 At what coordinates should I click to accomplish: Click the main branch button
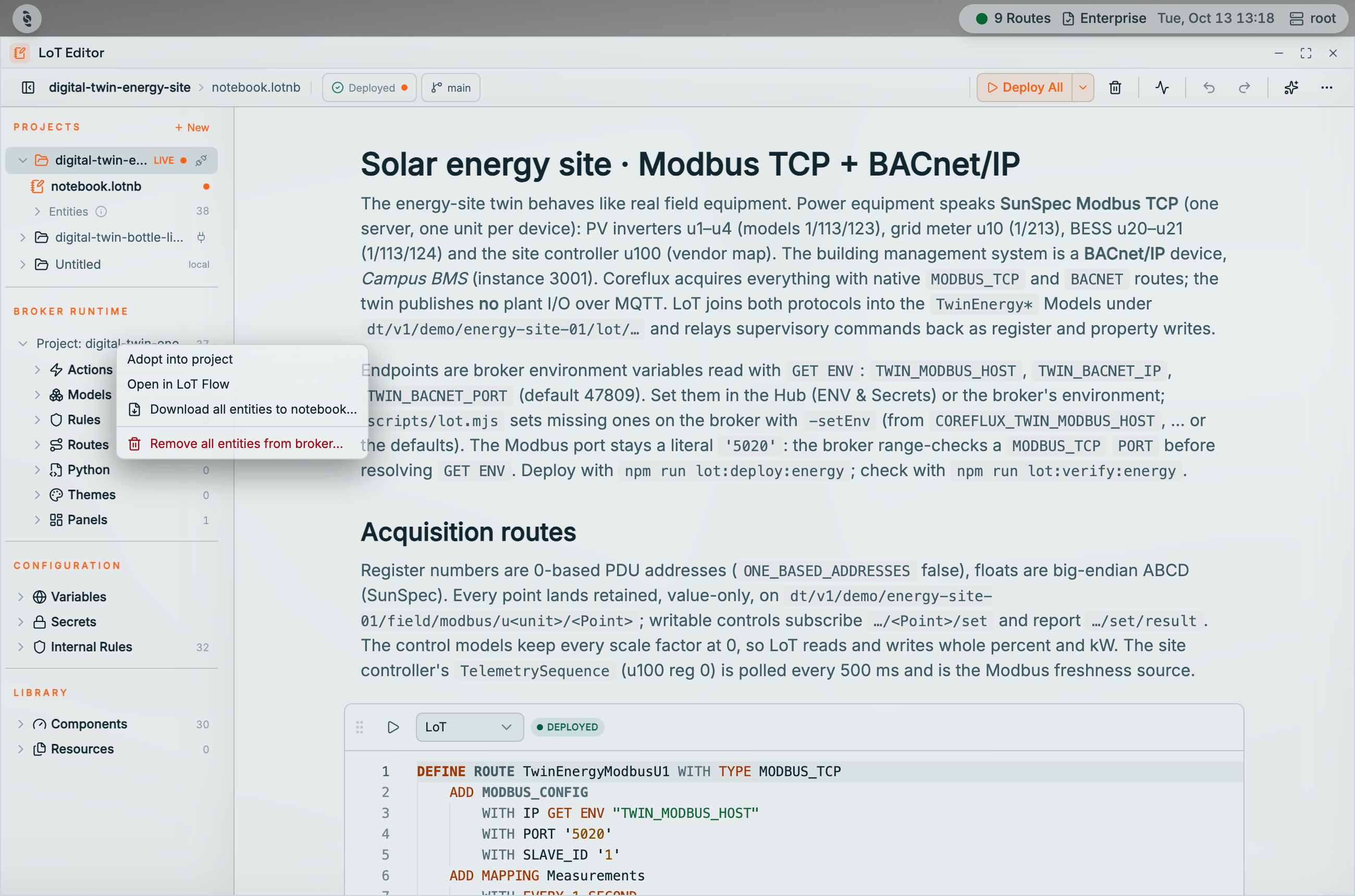450,88
